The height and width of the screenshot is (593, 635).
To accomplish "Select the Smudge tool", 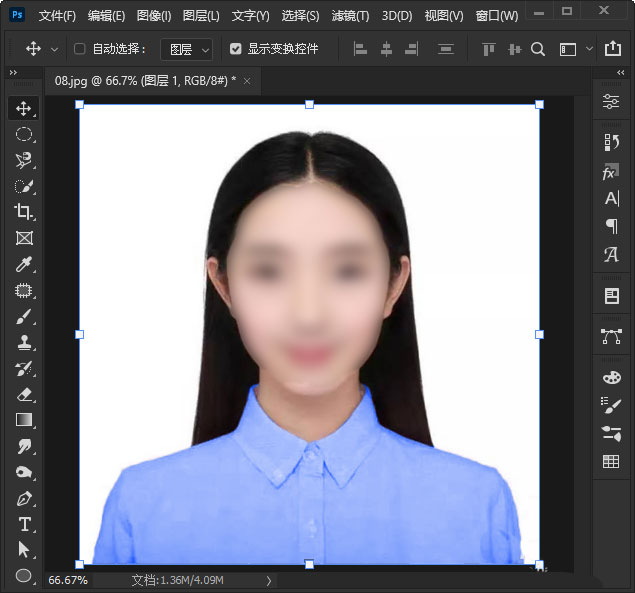I will 23,446.
